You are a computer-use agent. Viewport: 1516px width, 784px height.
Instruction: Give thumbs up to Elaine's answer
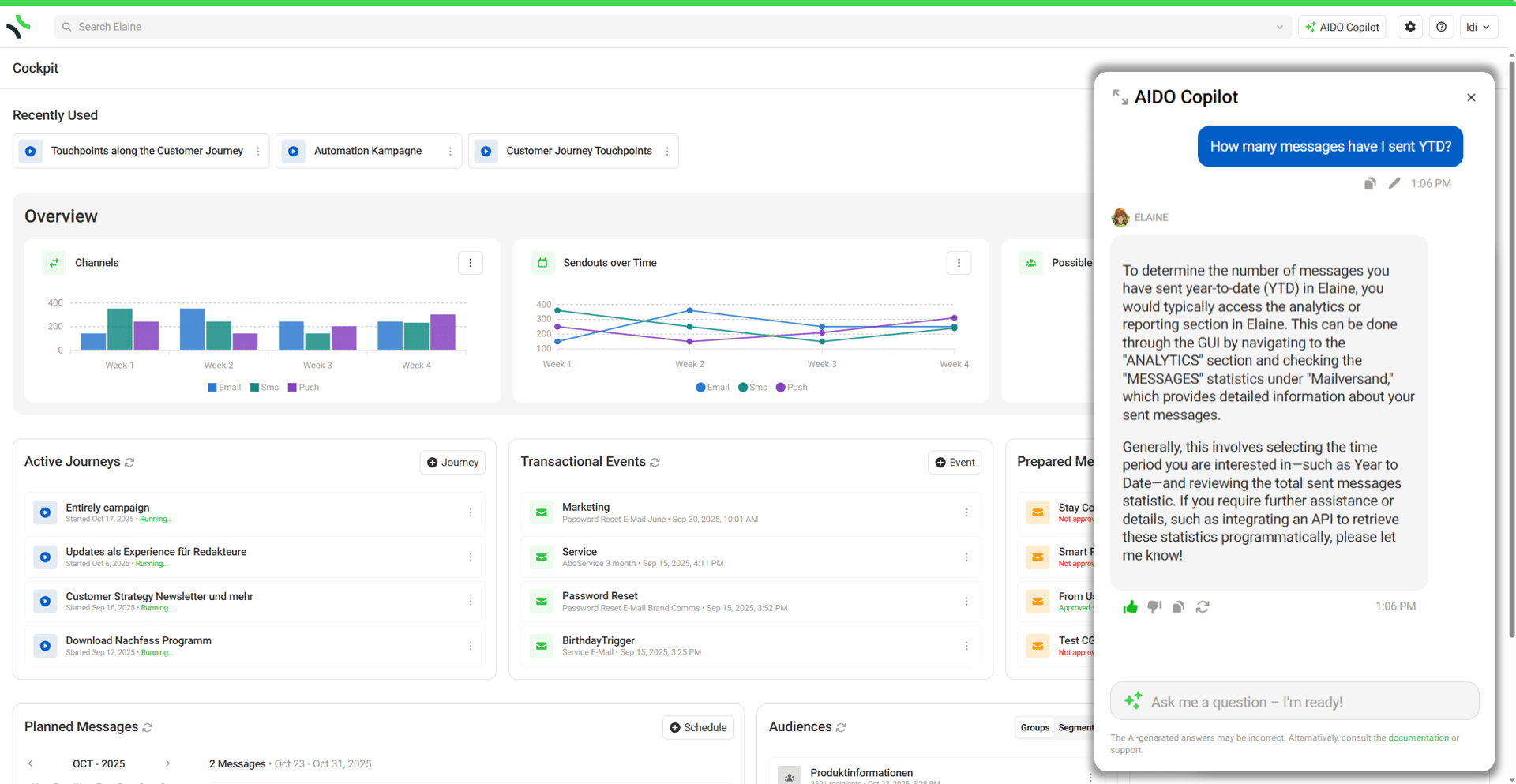tap(1130, 606)
